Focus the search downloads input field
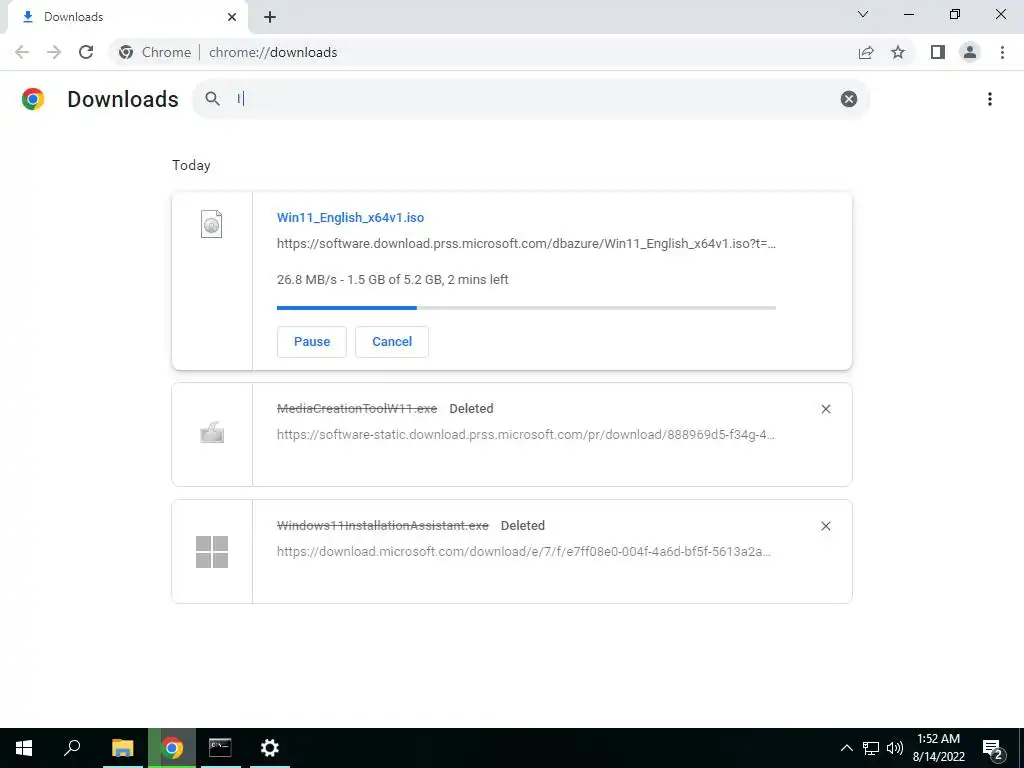Screen dimensions: 1024x768 pos(532,99)
